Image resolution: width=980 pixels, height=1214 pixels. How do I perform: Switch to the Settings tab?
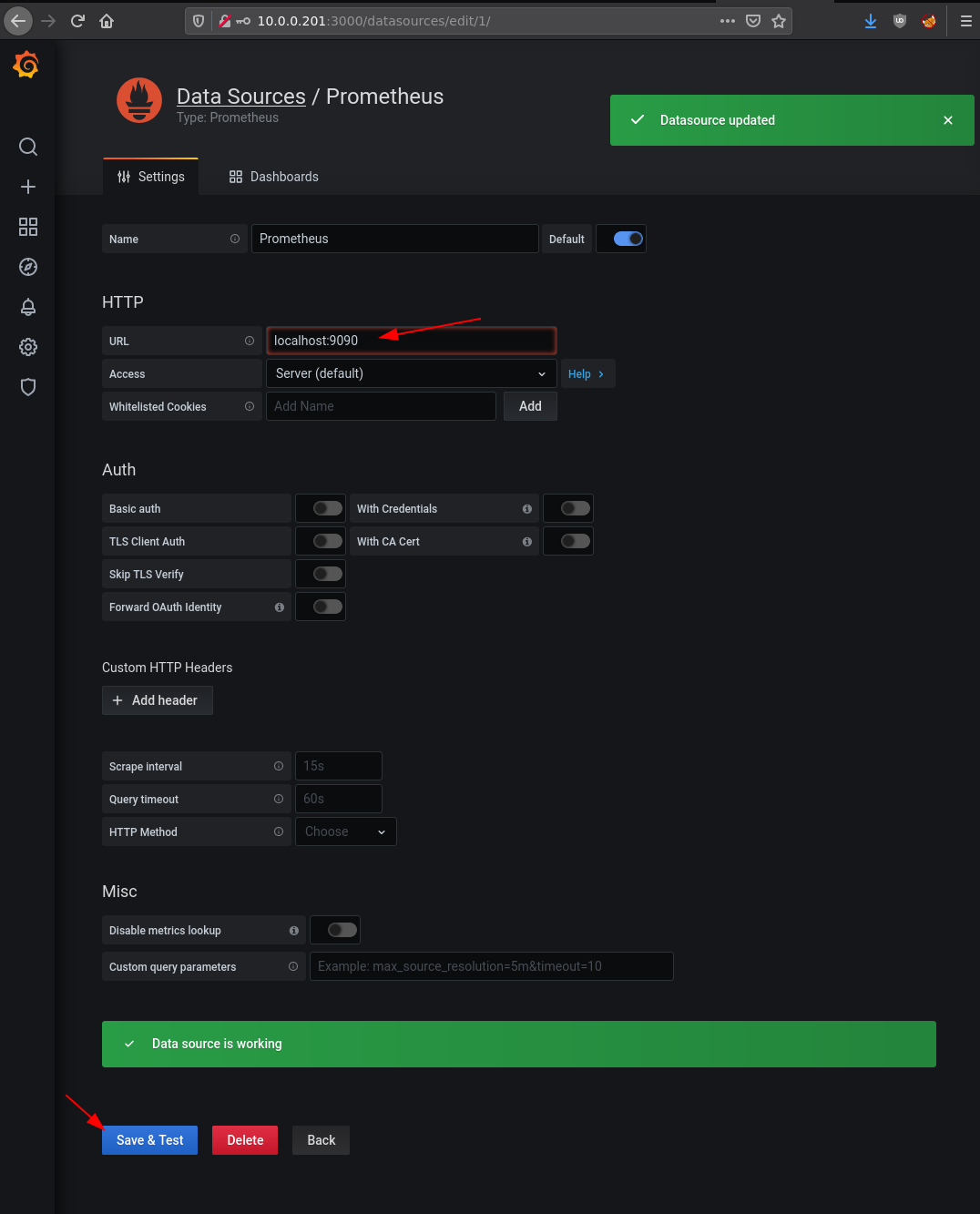tap(151, 177)
